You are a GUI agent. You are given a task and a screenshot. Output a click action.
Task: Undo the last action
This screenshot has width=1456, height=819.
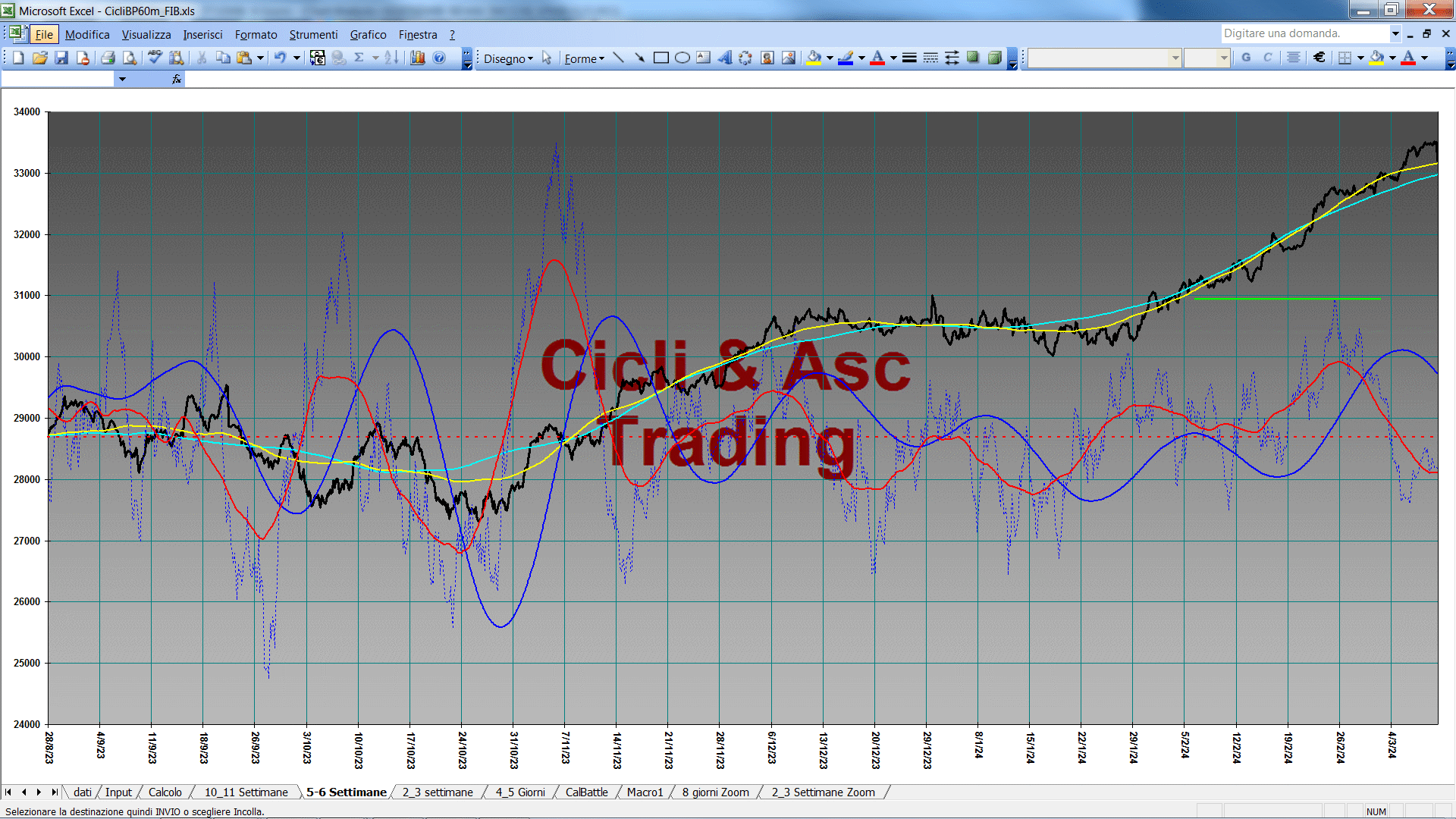point(280,58)
